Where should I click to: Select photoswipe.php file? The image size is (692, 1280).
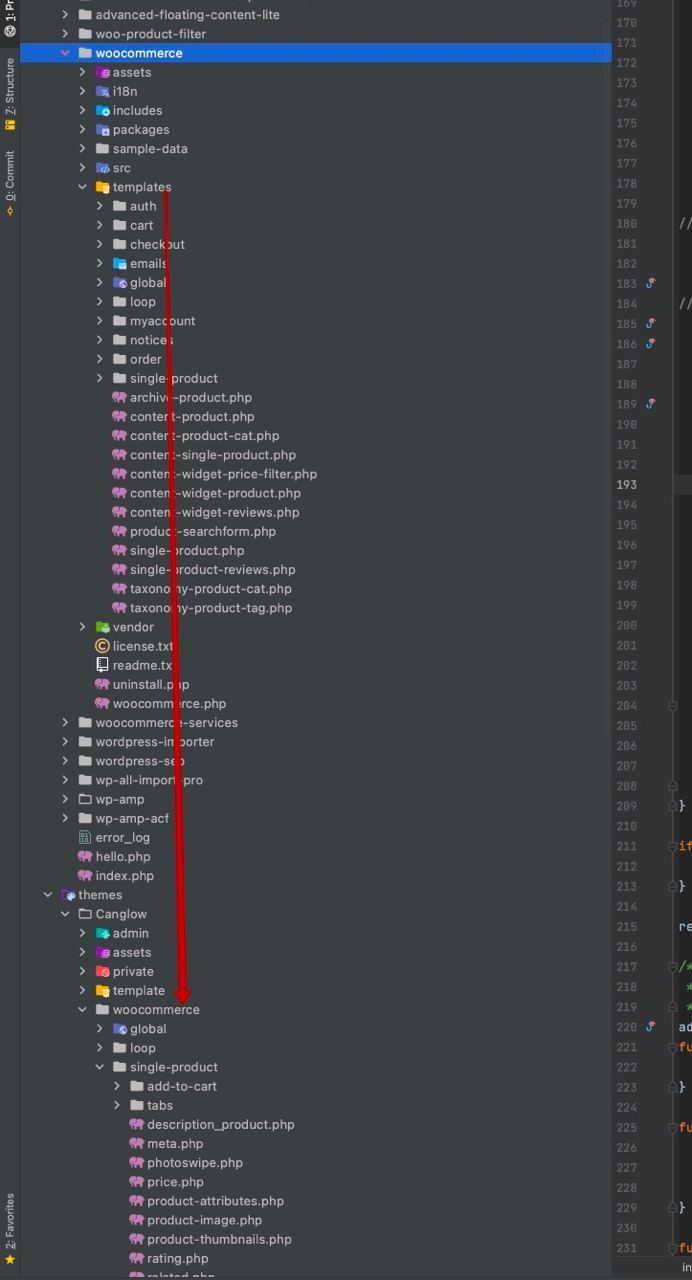(x=195, y=1163)
